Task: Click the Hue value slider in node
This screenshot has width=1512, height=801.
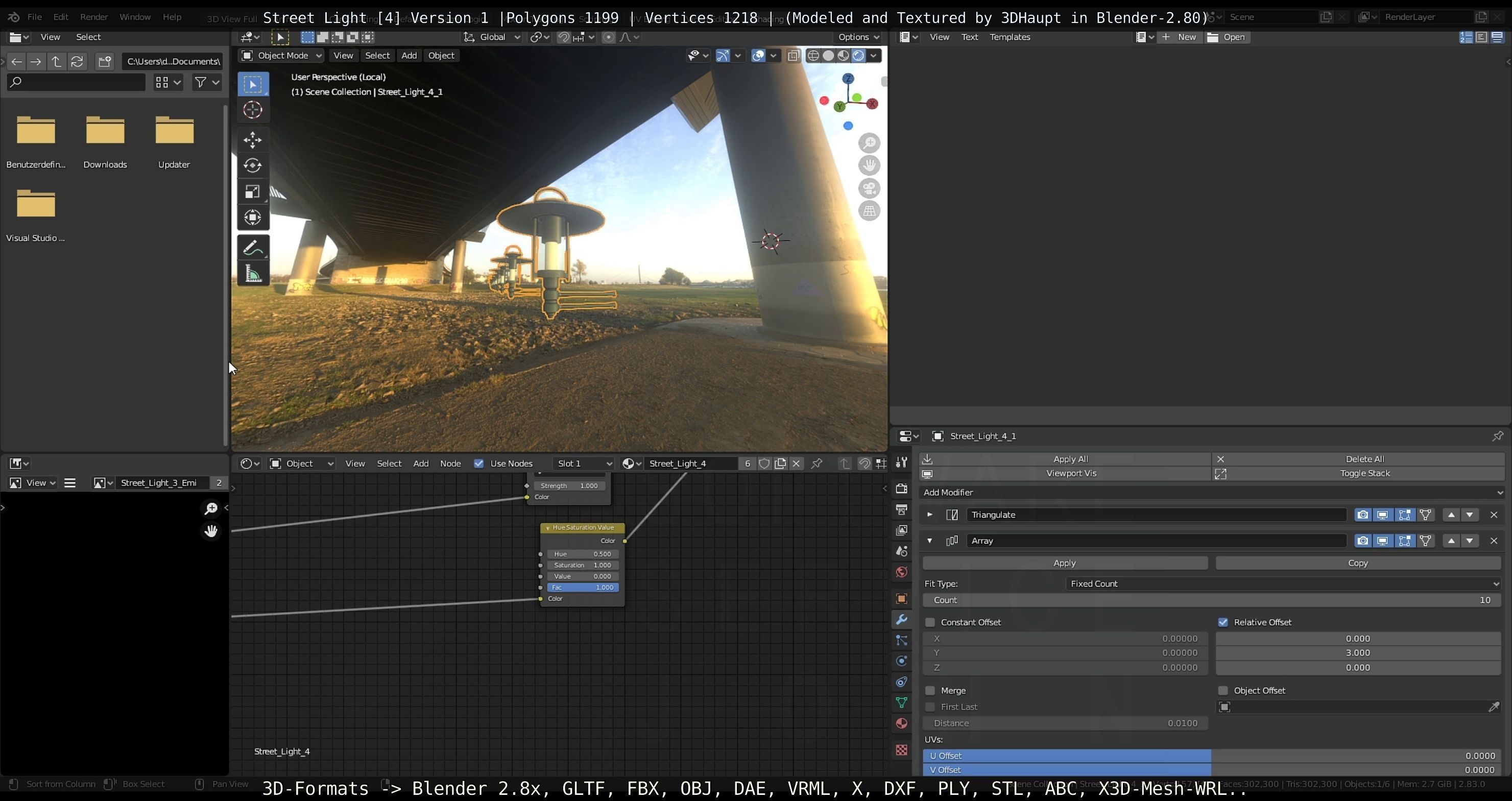Action: [x=582, y=554]
